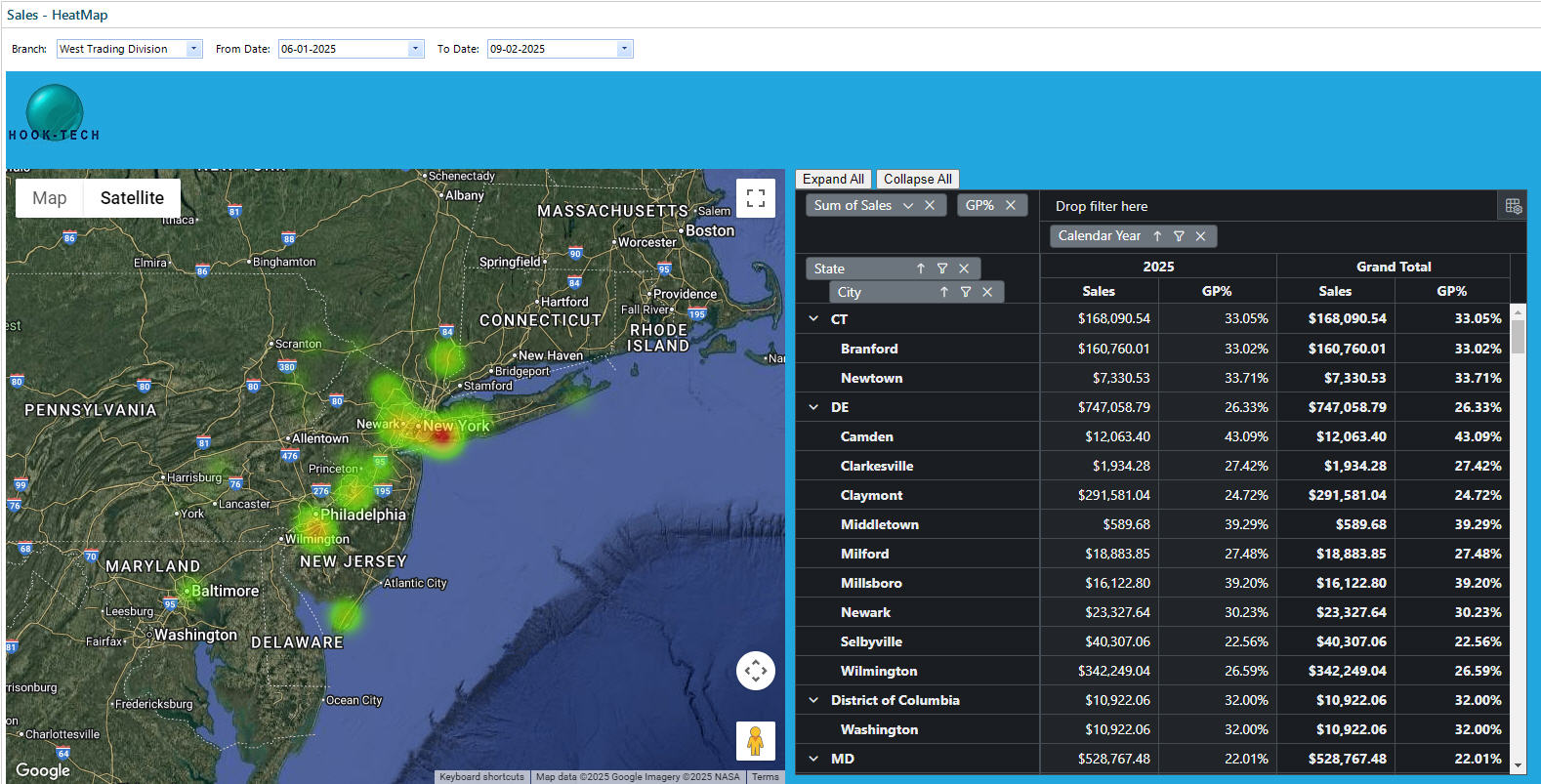This screenshot has width=1541, height=784.
Task: Open the pivot grid field chooser icon
Action: pyautogui.click(x=1513, y=206)
